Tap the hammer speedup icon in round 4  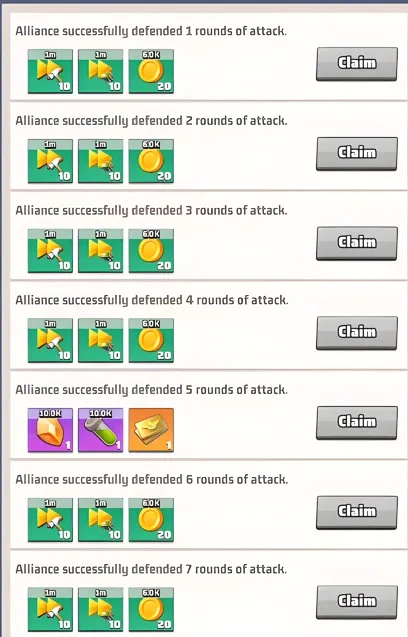[50, 341]
